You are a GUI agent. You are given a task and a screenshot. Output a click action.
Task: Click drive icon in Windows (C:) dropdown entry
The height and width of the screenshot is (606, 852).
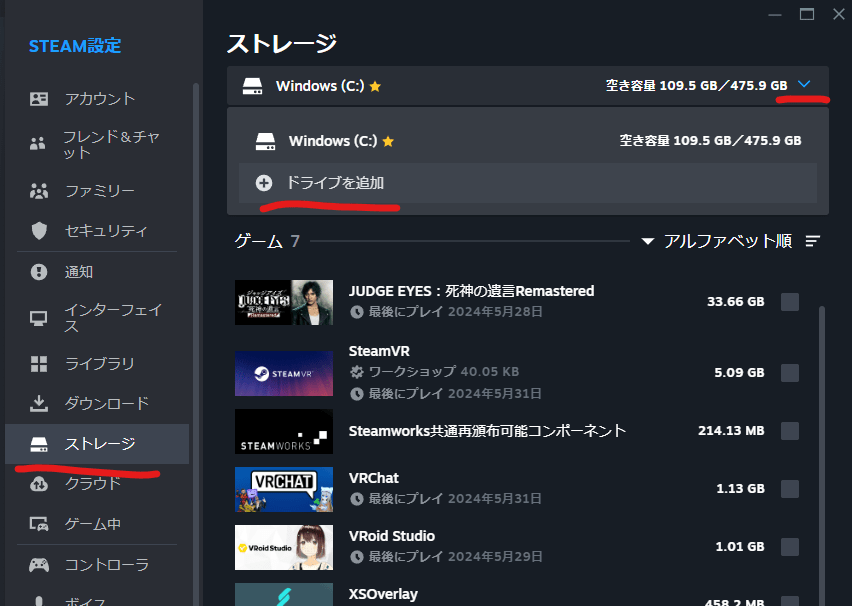tap(265, 141)
